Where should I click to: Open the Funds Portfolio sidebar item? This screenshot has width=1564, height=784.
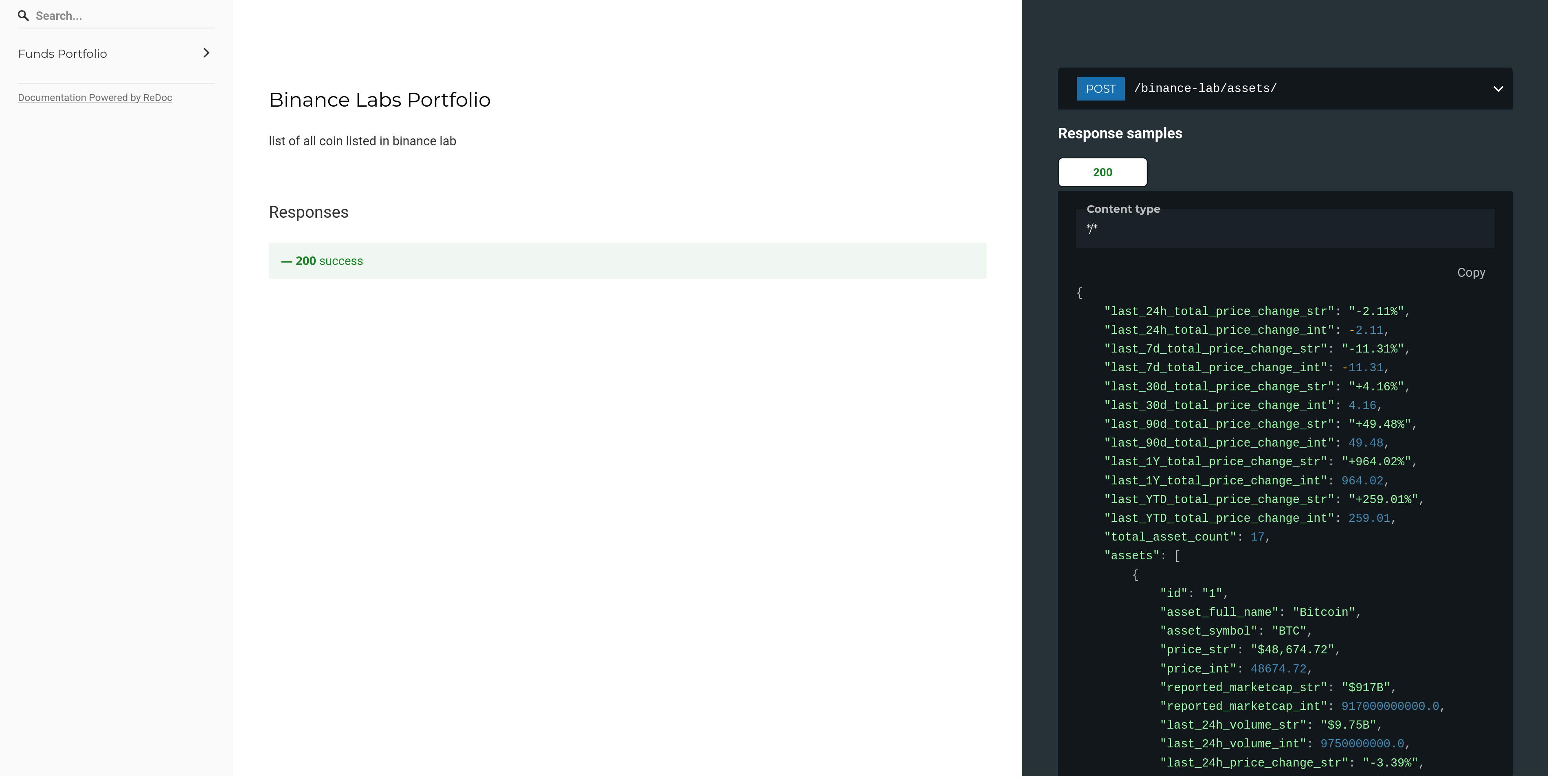point(63,53)
